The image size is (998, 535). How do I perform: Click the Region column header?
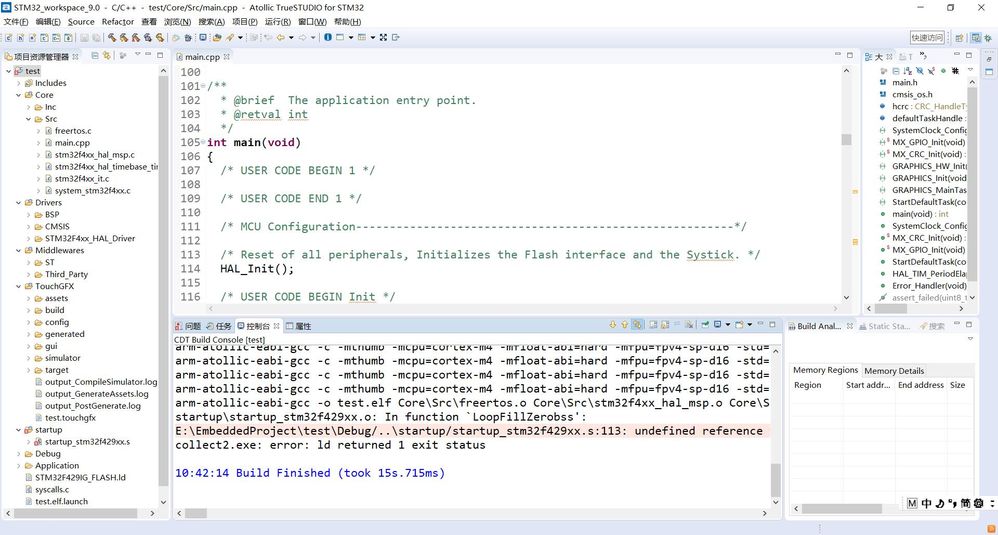tap(808, 386)
